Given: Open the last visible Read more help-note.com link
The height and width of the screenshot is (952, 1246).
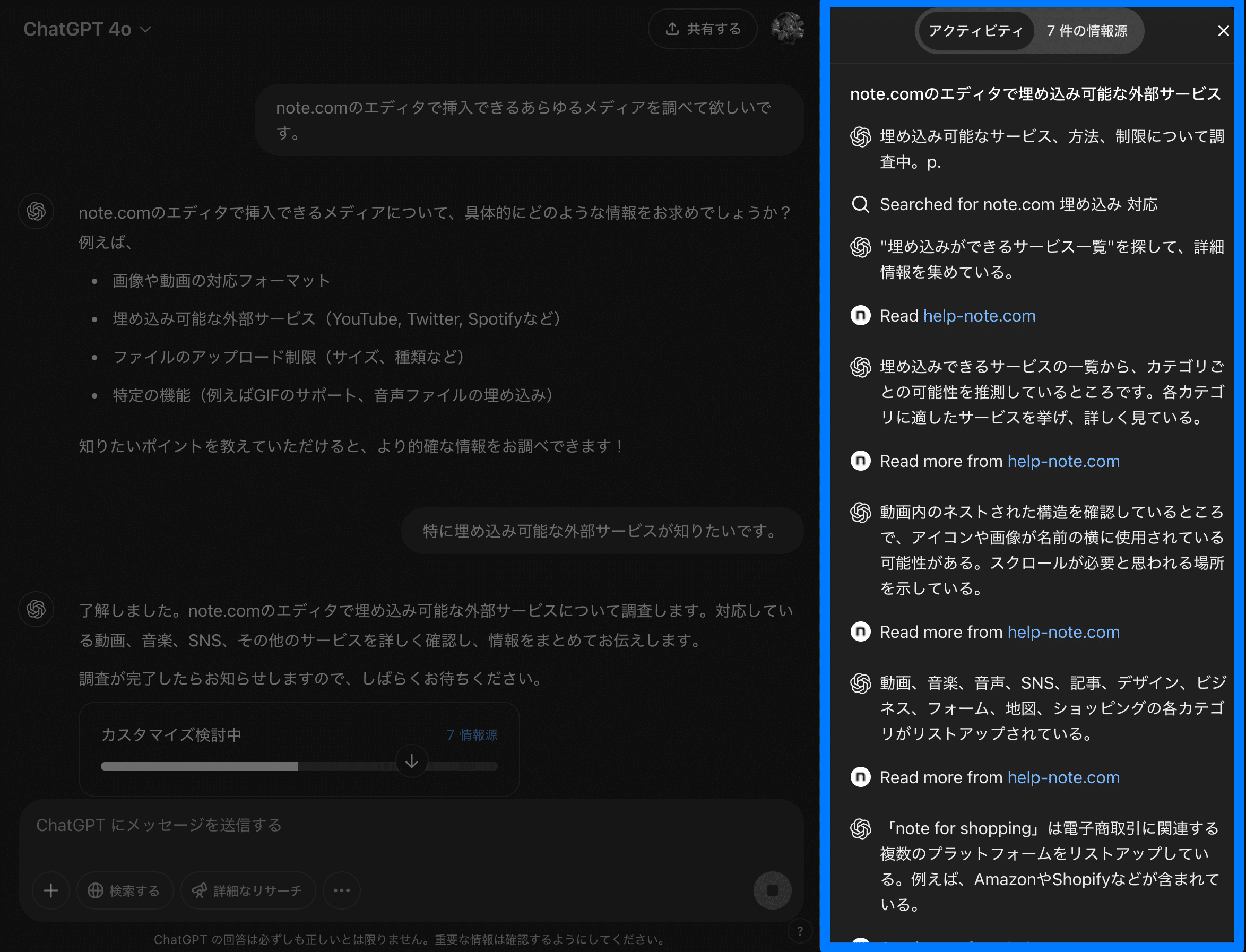Looking at the screenshot, I should click(x=1063, y=777).
